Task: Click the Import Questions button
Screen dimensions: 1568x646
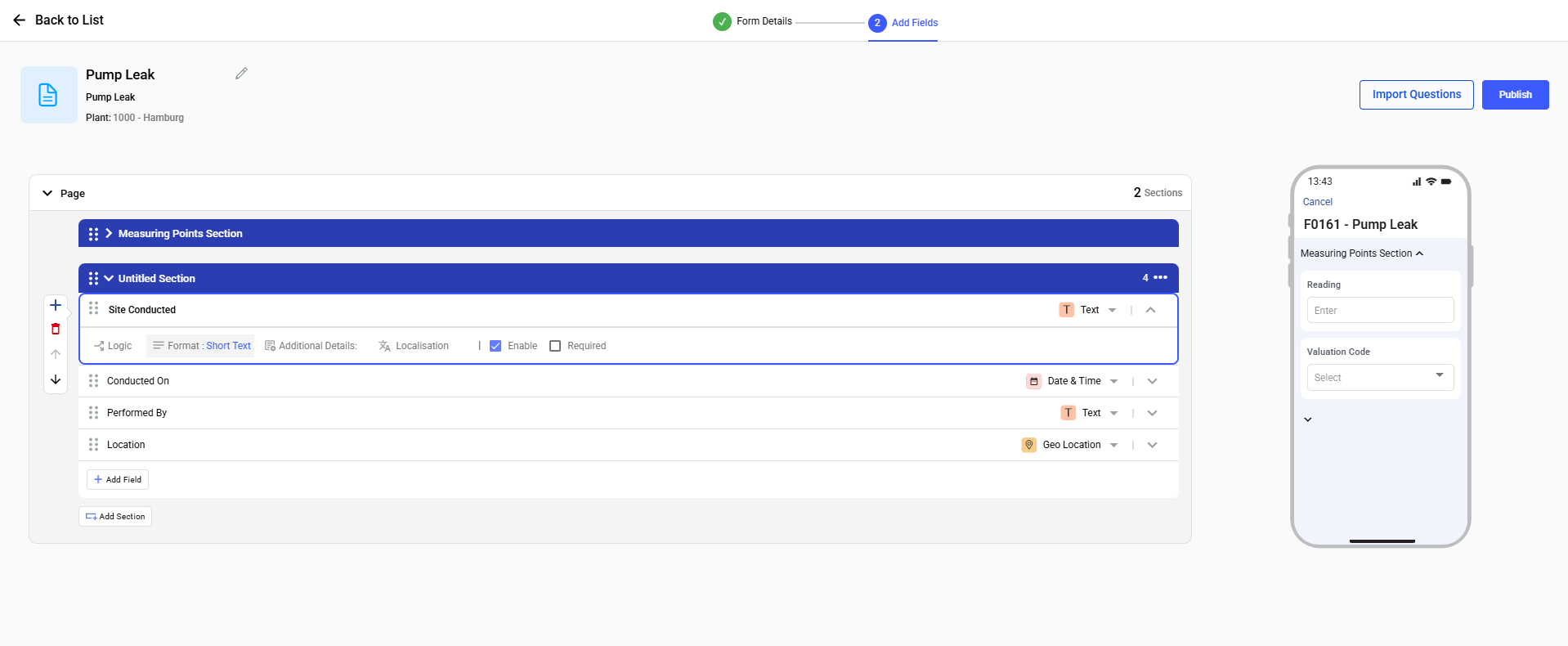Action: click(1416, 95)
